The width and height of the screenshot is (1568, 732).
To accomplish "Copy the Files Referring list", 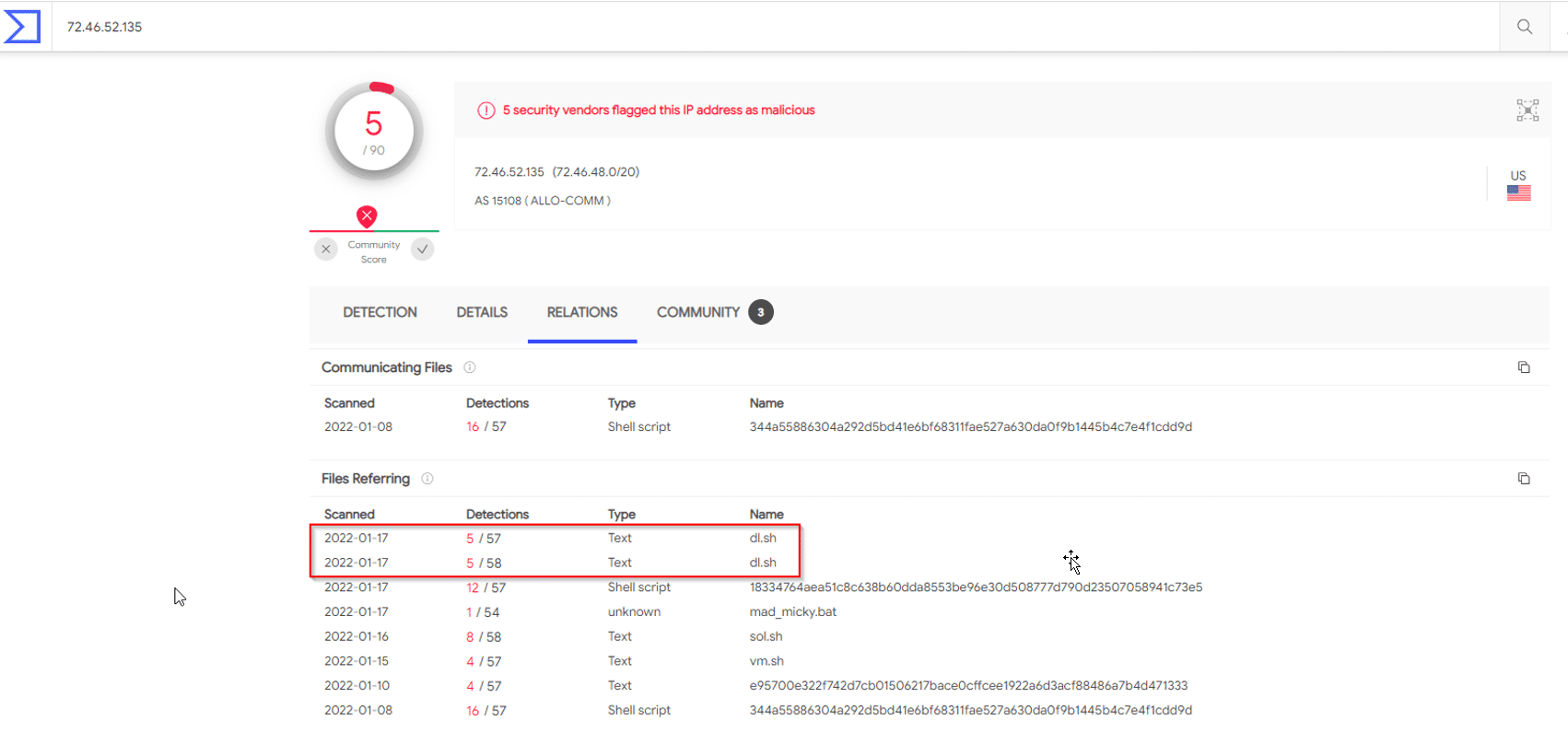I will click(1524, 479).
